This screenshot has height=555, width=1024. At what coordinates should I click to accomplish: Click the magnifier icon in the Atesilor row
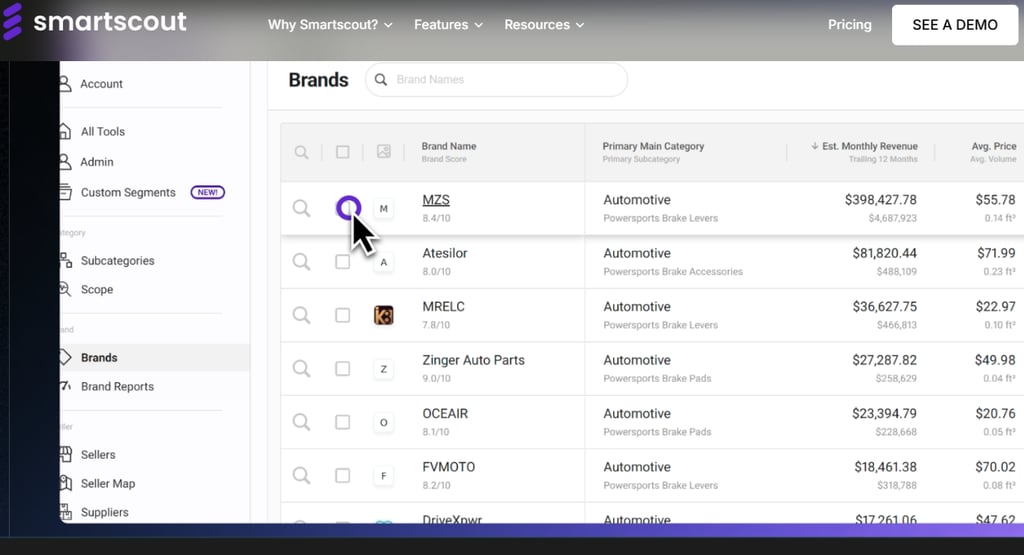301,262
